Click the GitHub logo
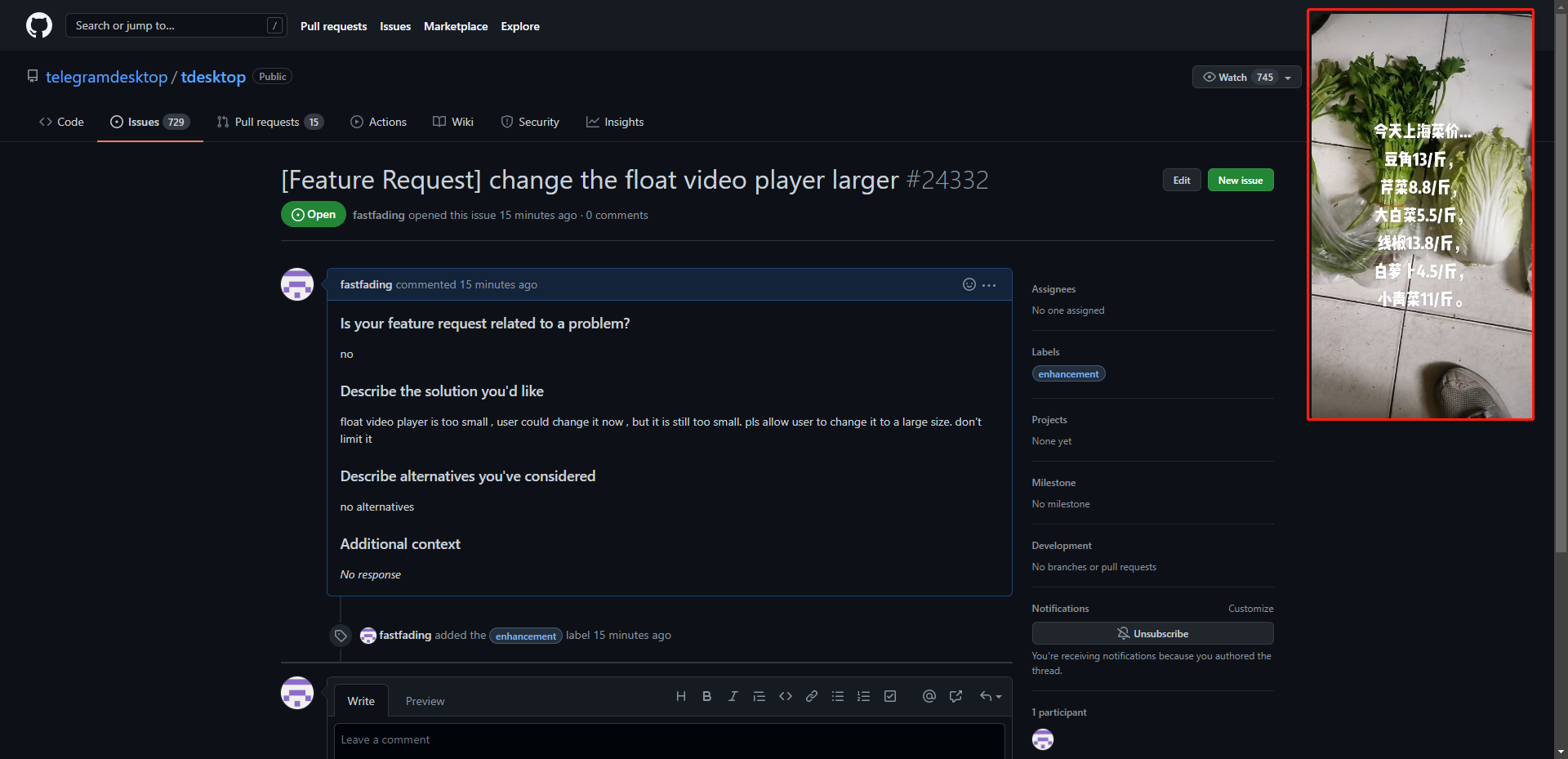1568x759 pixels. pos(38,25)
